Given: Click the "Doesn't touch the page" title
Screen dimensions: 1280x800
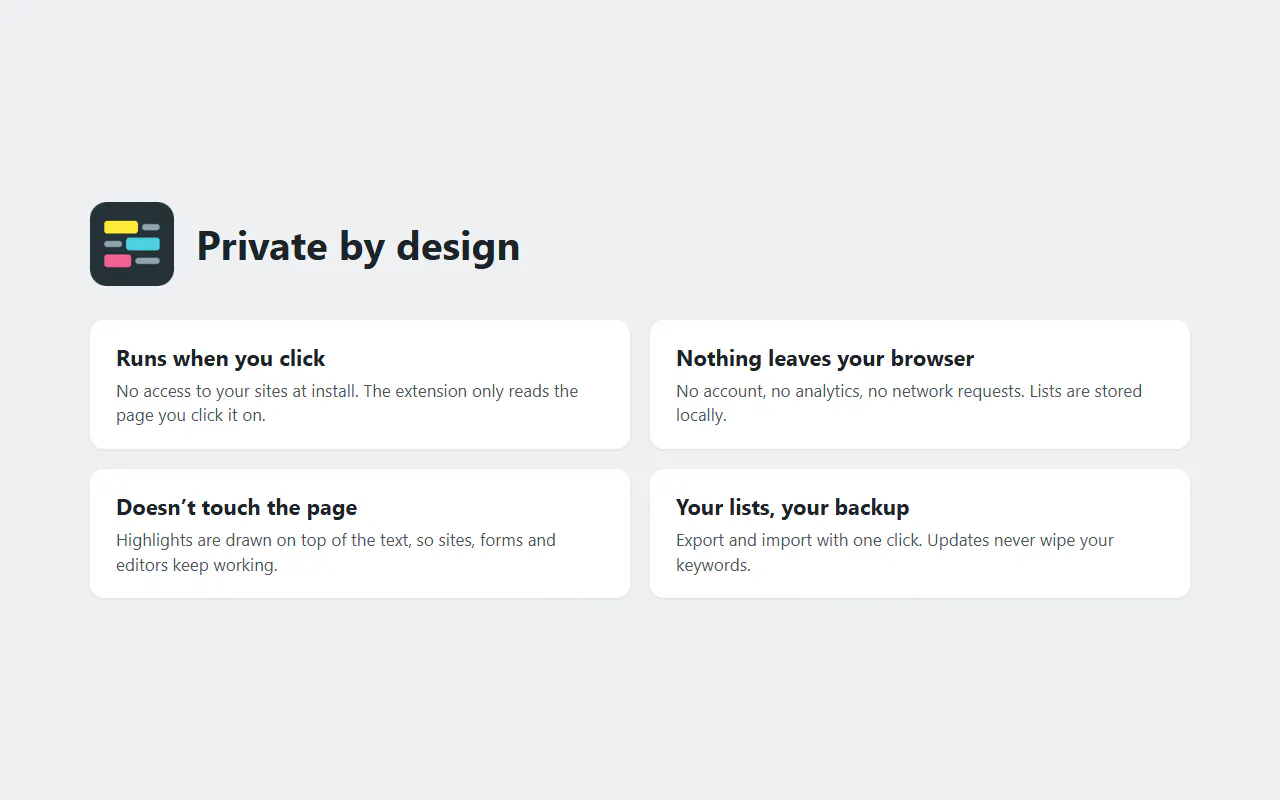Looking at the screenshot, I should (x=237, y=507).
